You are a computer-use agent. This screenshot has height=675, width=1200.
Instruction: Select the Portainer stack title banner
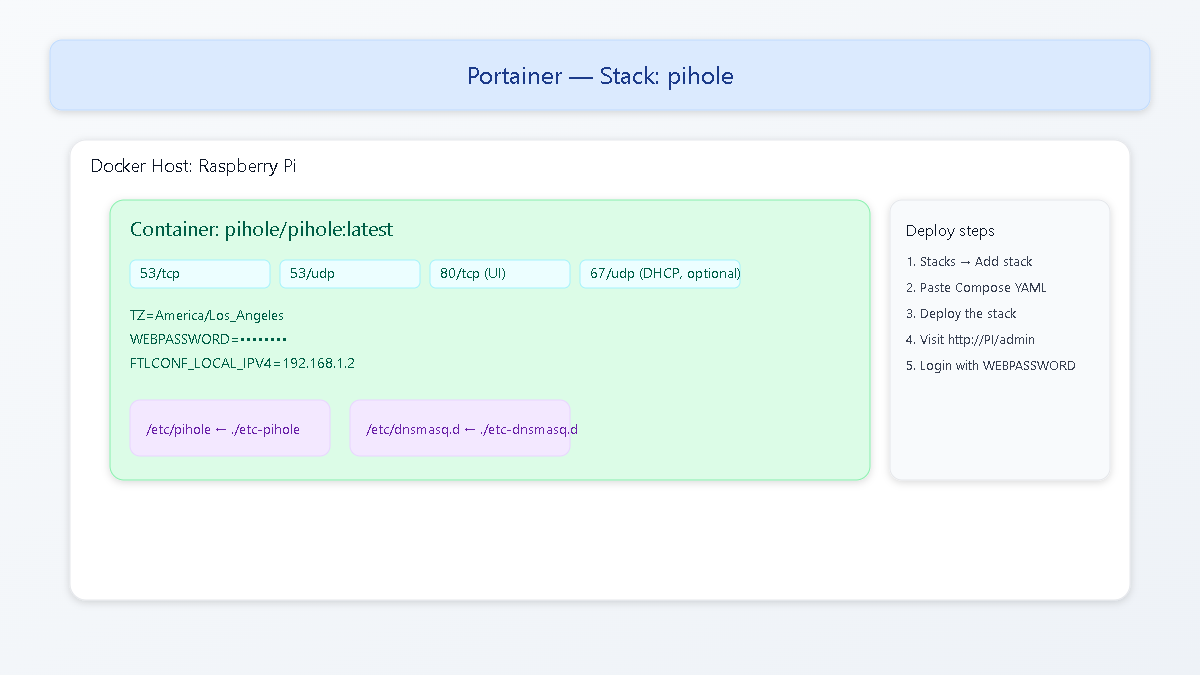tap(600, 75)
